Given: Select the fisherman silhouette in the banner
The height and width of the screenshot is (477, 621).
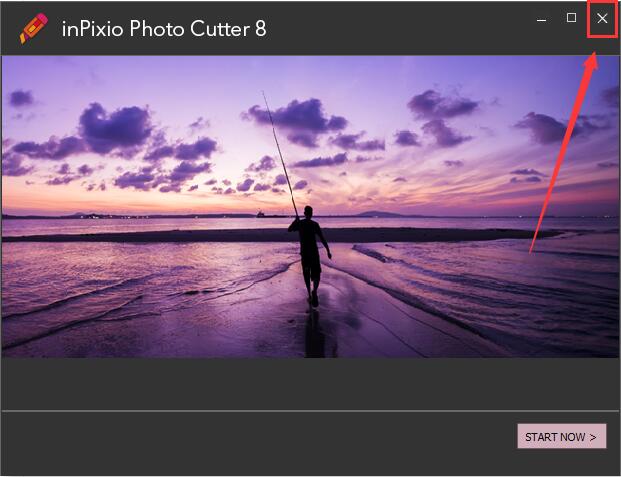Looking at the screenshot, I should (x=310, y=256).
